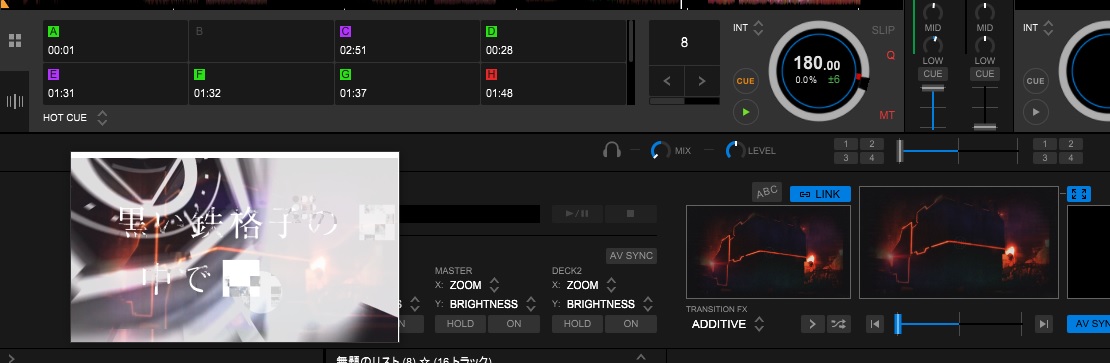Trigger hot cue G at 01:37
1110x363 pixels.
pyautogui.click(x=407, y=83)
